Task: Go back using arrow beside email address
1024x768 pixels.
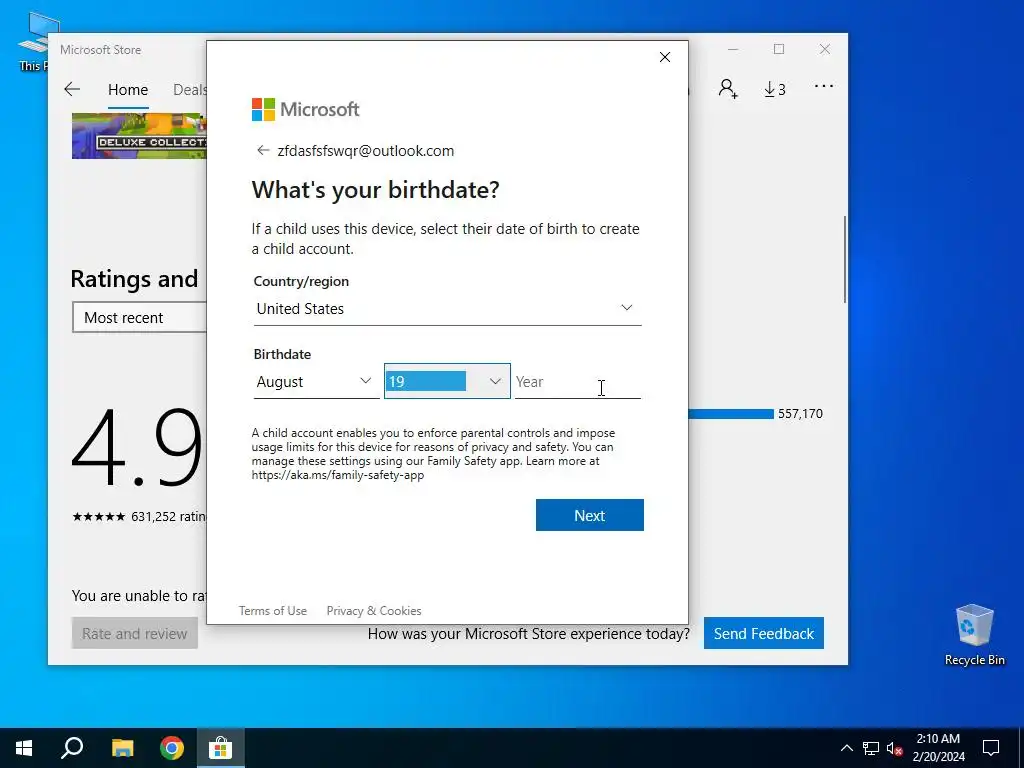Action: pyautogui.click(x=263, y=151)
